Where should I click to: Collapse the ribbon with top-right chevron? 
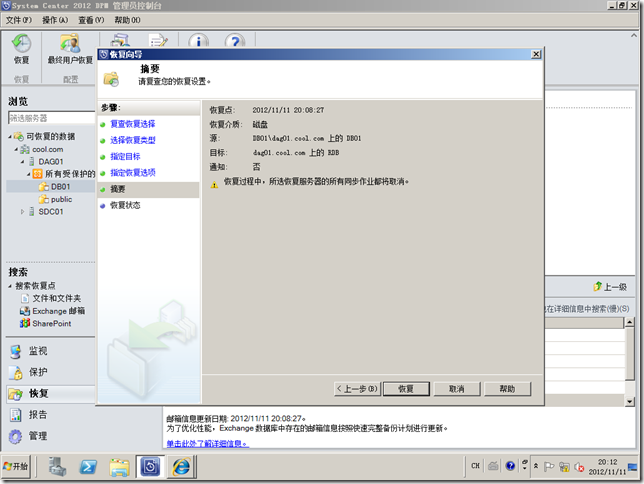click(634, 36)
